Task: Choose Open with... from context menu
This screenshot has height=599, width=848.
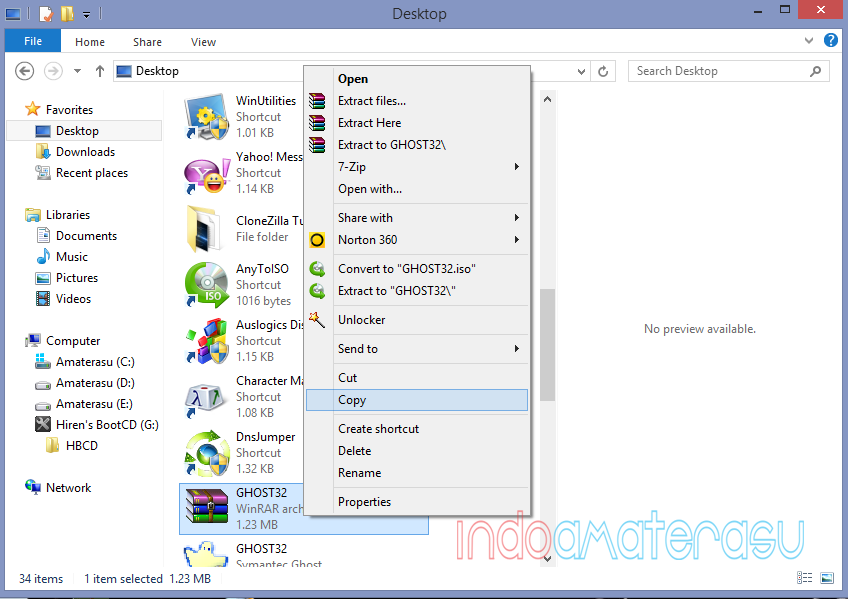Action: coord(416,189)
